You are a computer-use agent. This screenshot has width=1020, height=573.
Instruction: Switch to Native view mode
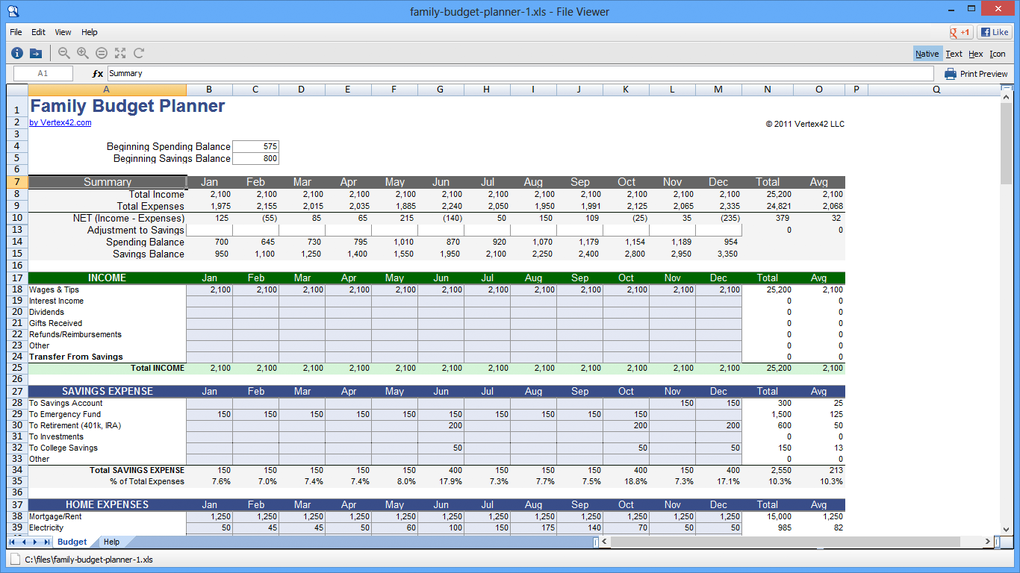927,54
